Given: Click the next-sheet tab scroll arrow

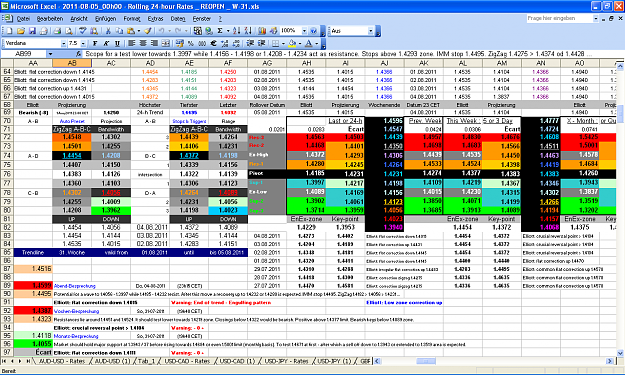Looking at the screenshot, I should click(x=20, y=361).
